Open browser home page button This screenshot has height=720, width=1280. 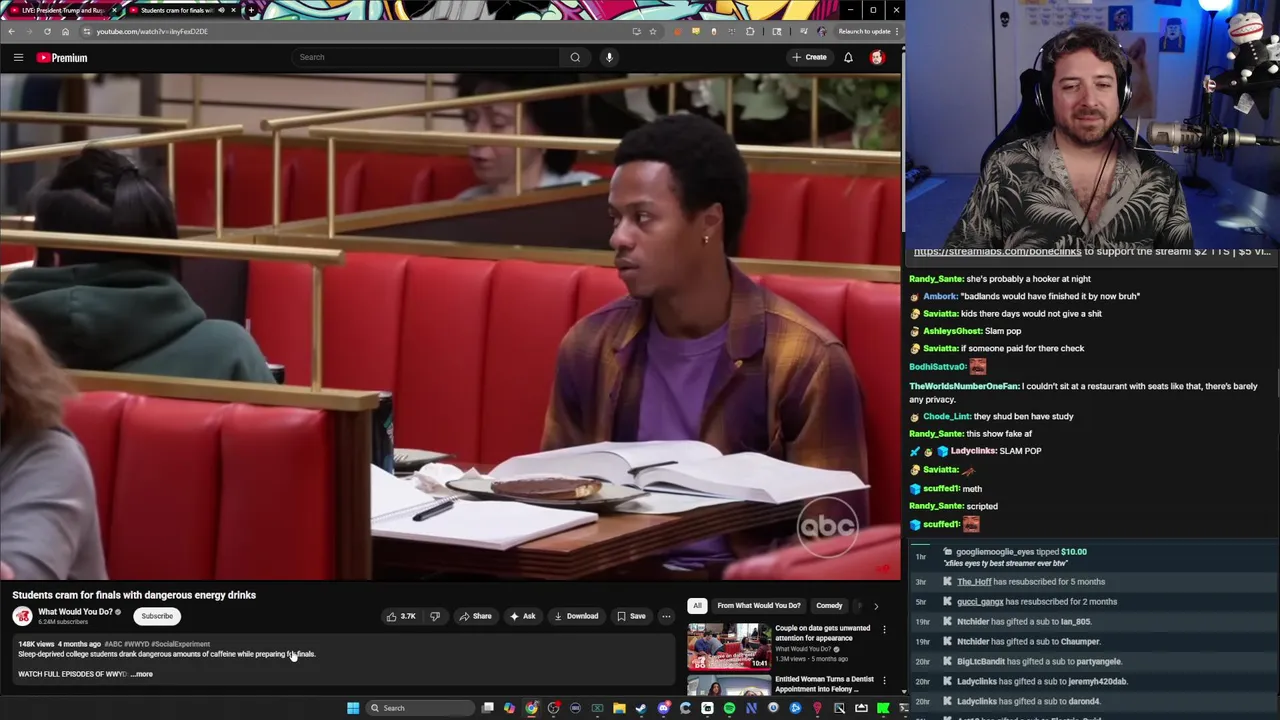65,31
